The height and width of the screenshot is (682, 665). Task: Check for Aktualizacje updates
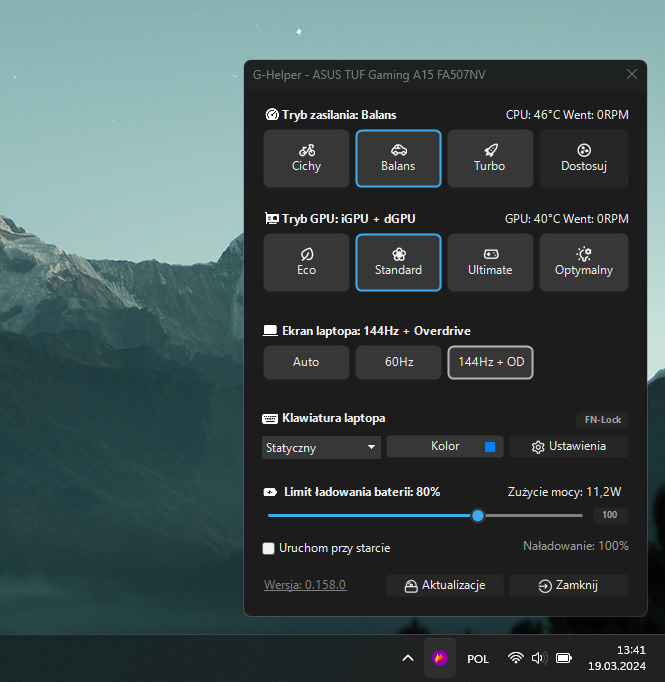coord(444,585)
